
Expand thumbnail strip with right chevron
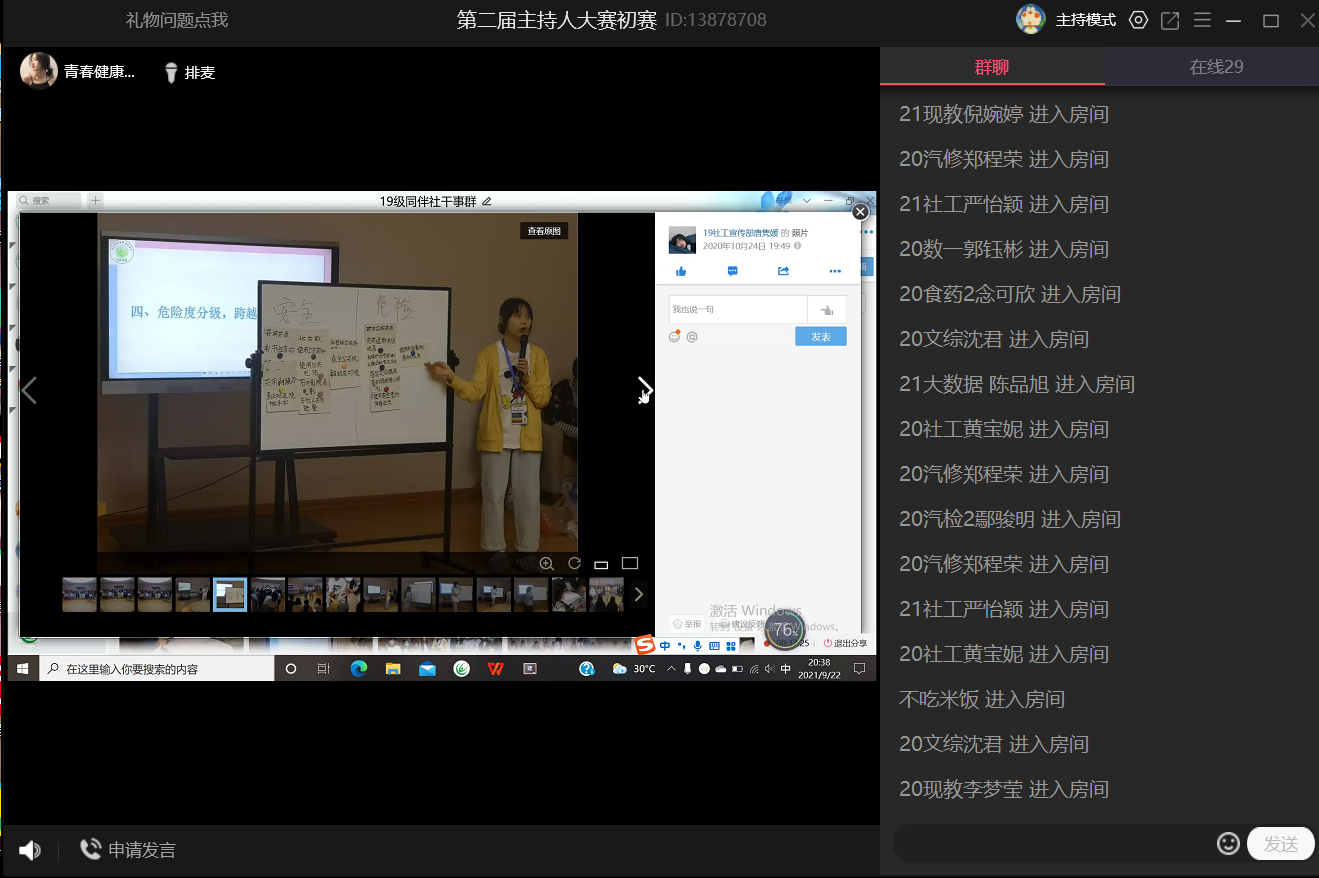(639, 594)
